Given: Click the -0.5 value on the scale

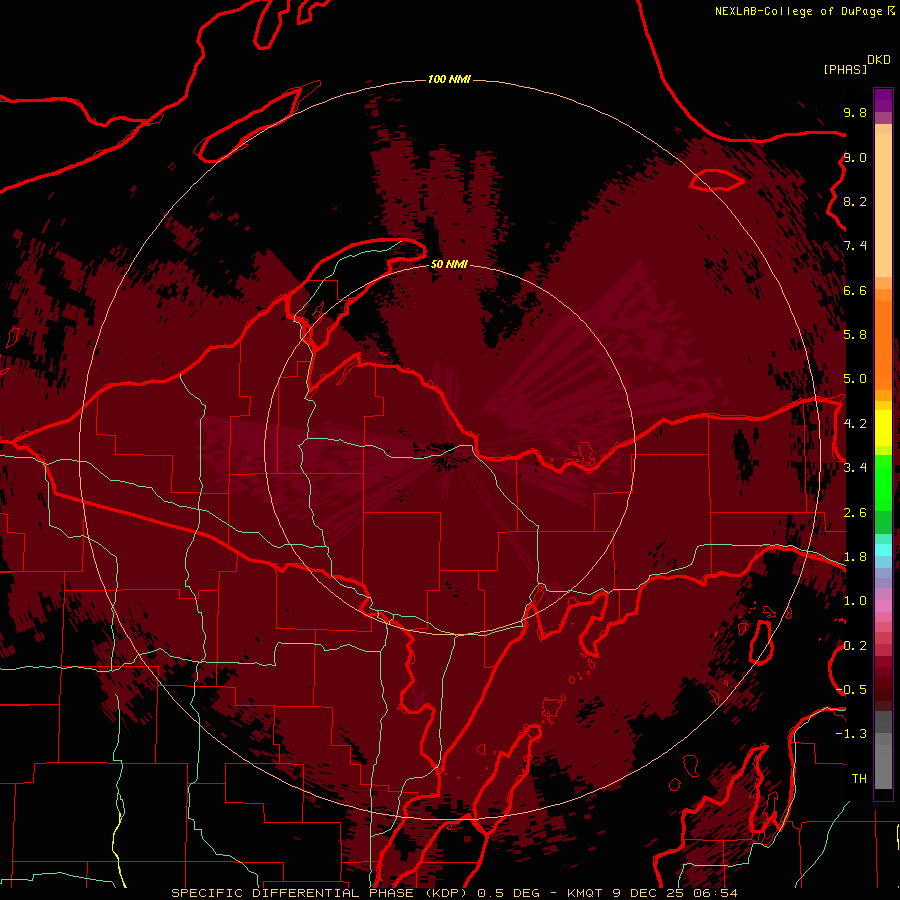Looking at the screenshot, I should pyautogui.click(x=851, y=690).
